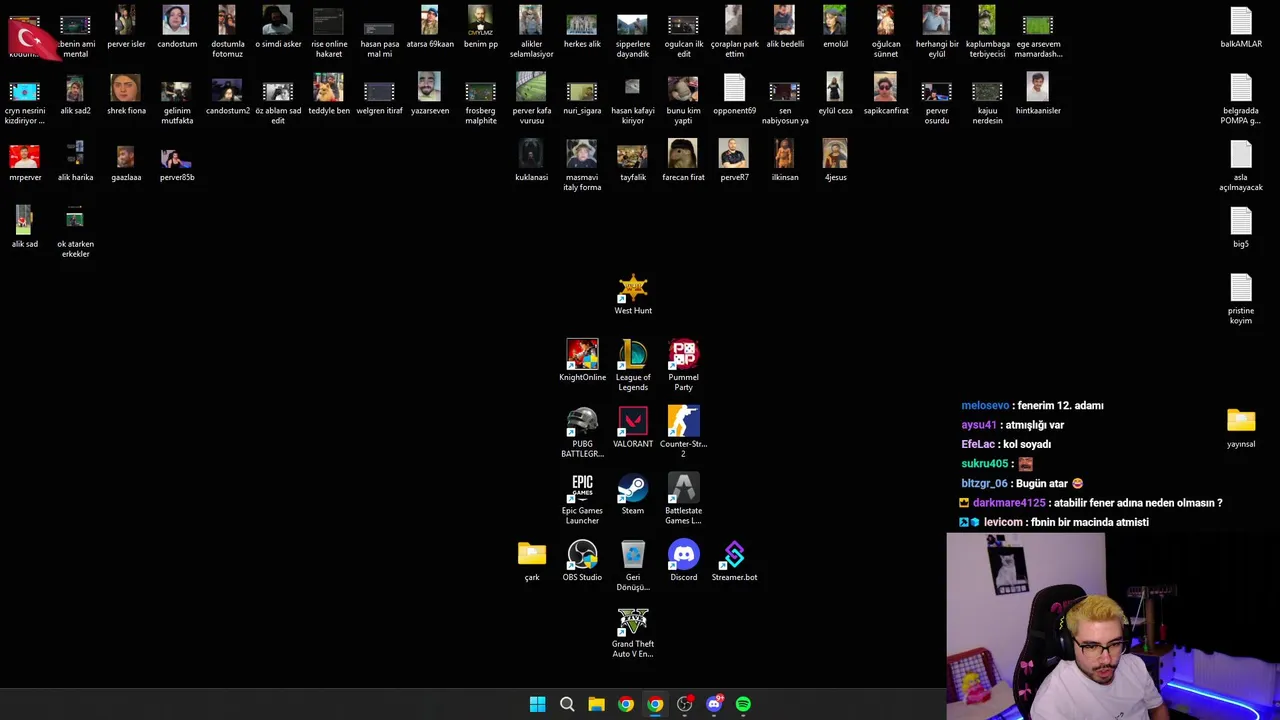Select the kuklanasi image file

[x=531, y=161]
